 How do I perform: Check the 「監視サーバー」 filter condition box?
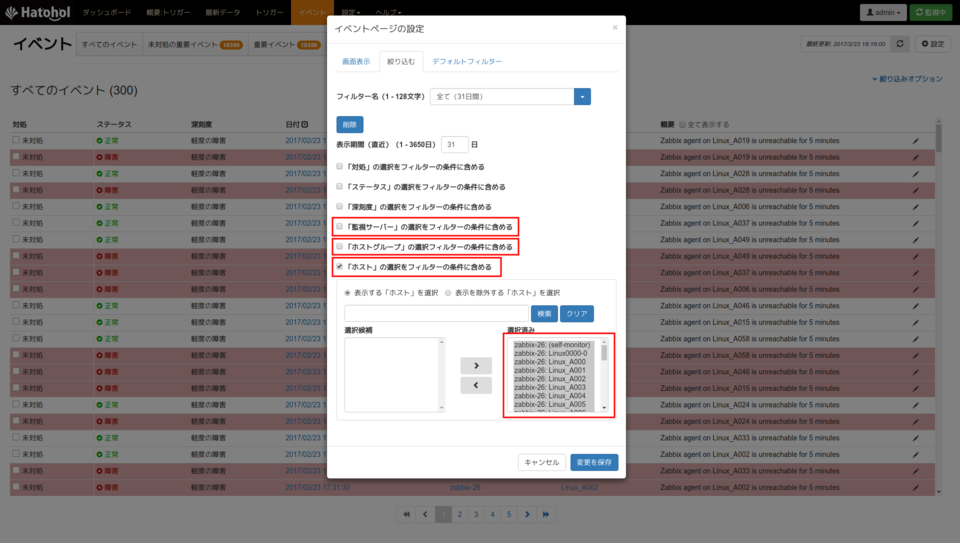(339, 226)
